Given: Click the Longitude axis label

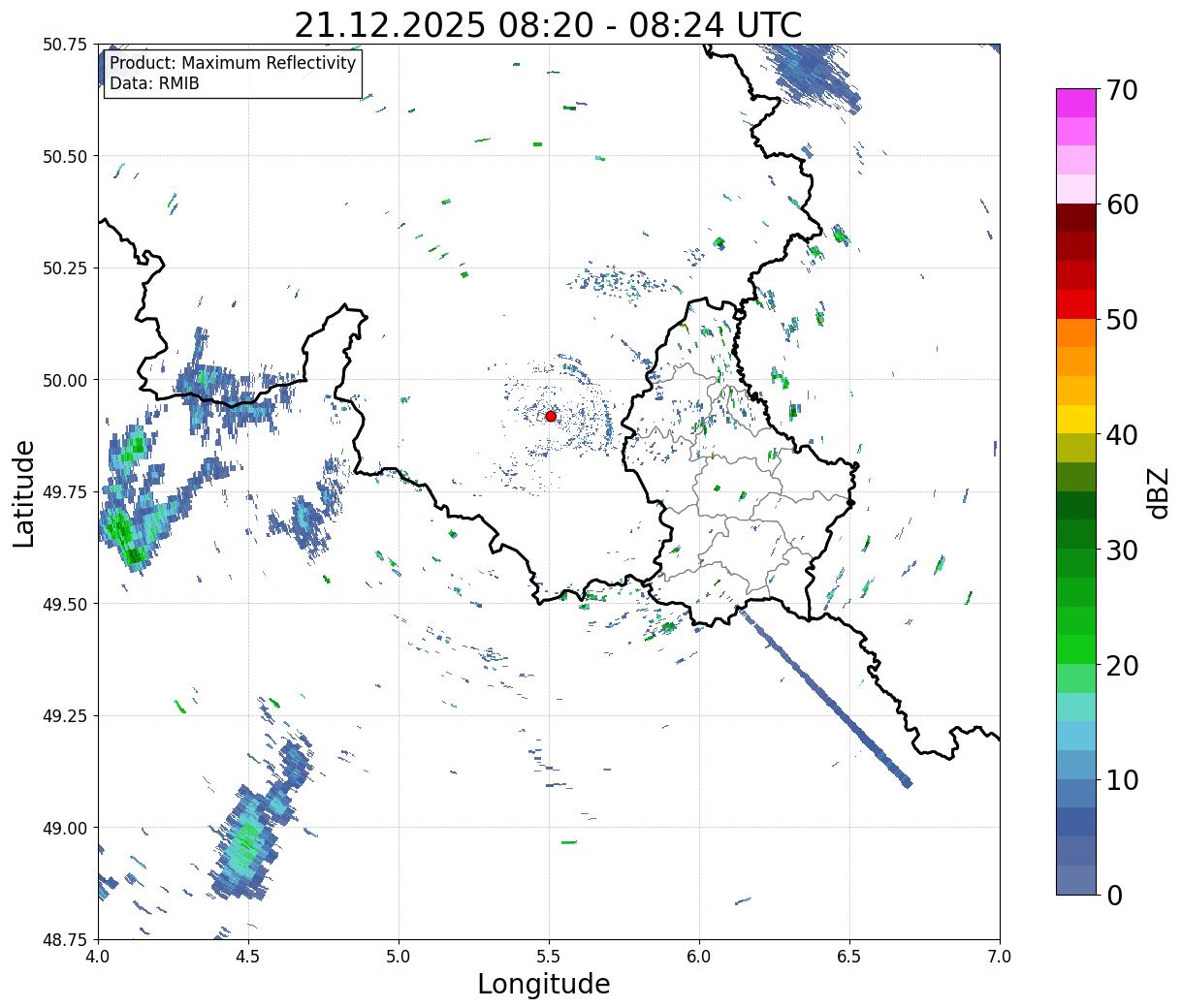Looking at the screenshot, I should point(544,984).
